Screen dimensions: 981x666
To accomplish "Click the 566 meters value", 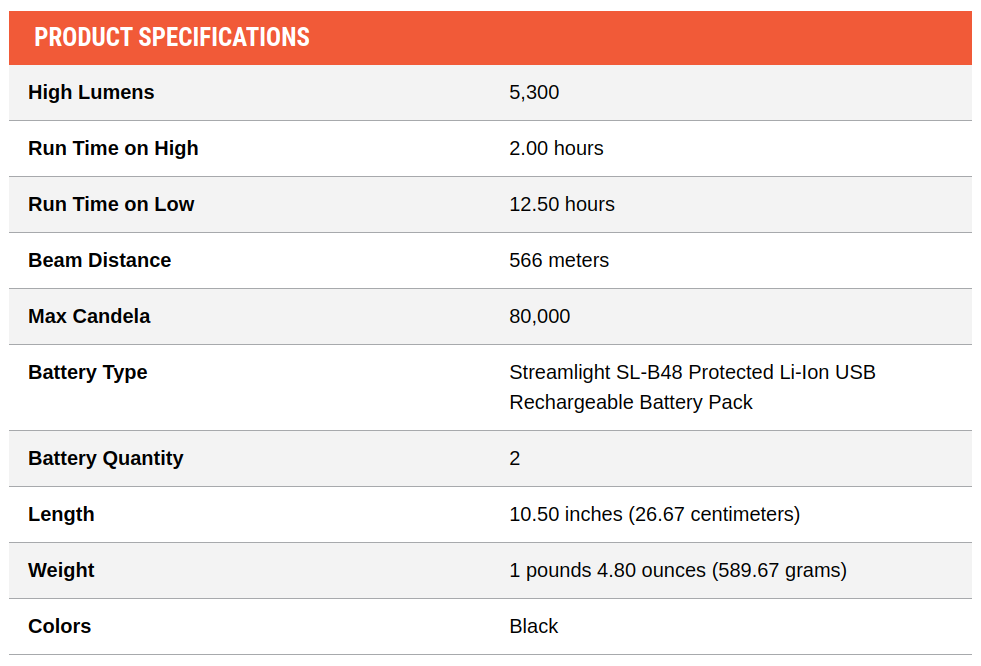I will coord(559,260).
